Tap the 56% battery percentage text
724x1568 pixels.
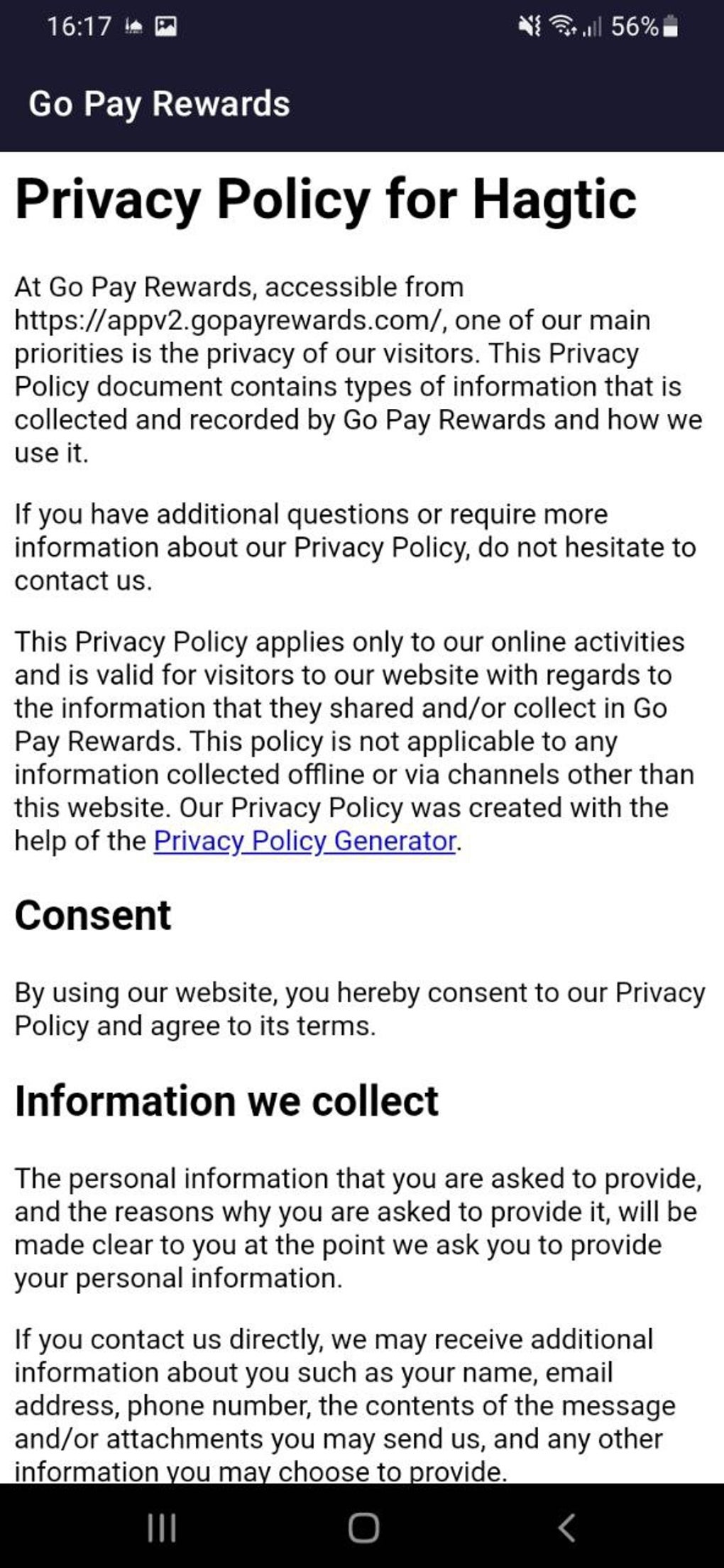pos(635,27)
